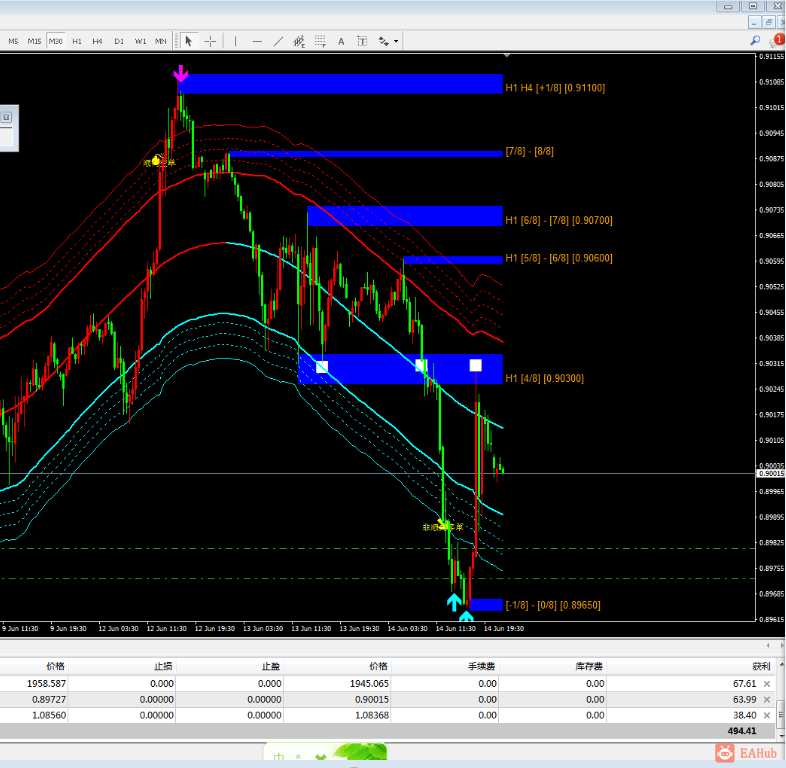This screenshot has width=786, height=768.
Task: Select the cursor arrow tool
Action: click(188, 41)
